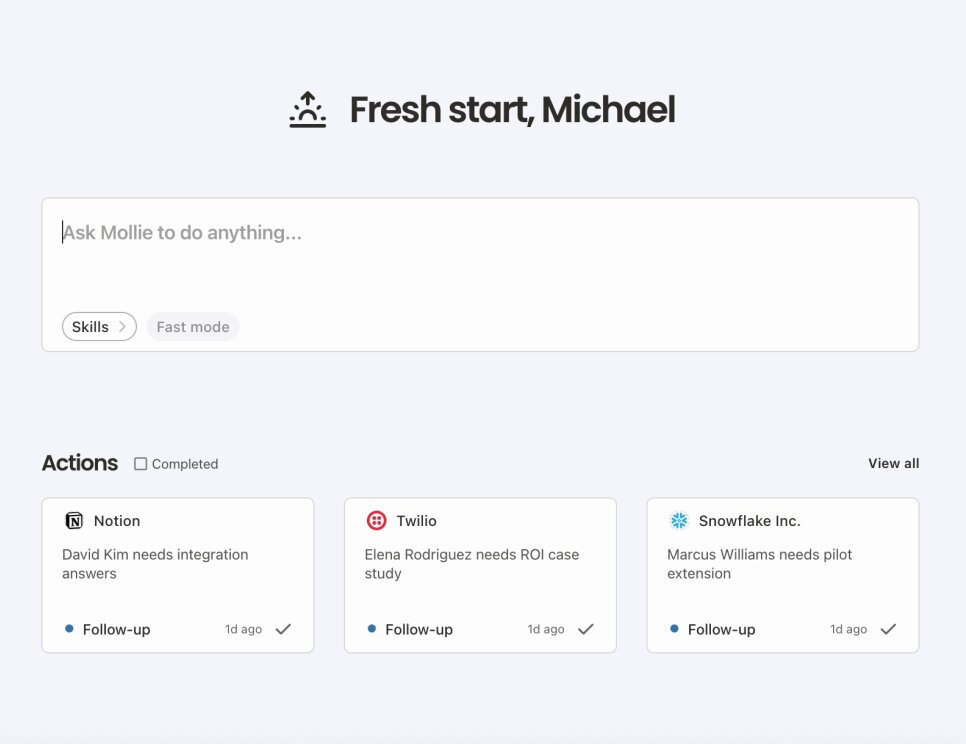The image size is (966, 744).
Task: Enable Fast mode
Action: click(193, 326)
